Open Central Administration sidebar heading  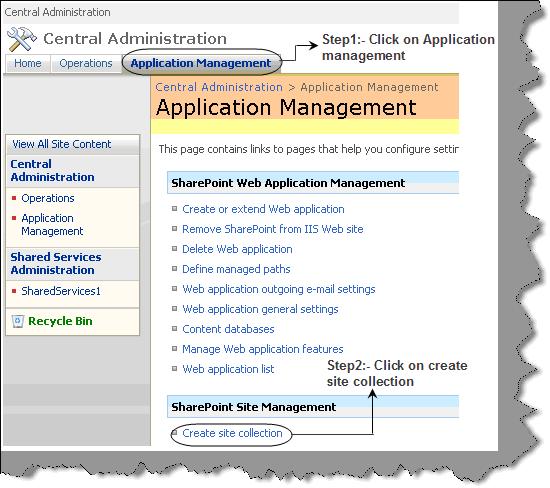[x=52, y=171]
